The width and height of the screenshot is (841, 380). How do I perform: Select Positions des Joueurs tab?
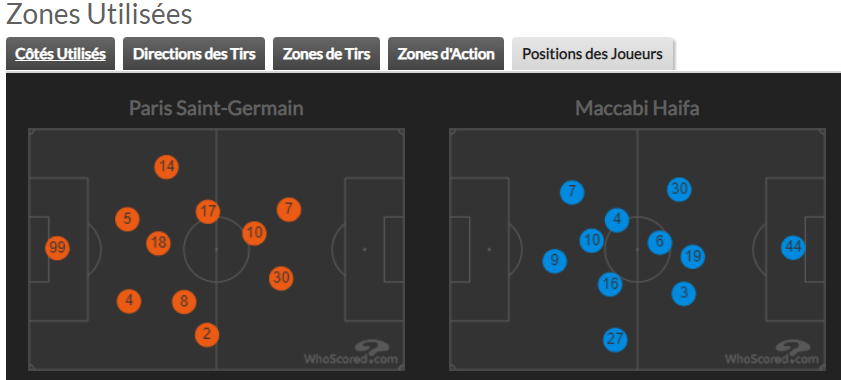pos(593,54)
